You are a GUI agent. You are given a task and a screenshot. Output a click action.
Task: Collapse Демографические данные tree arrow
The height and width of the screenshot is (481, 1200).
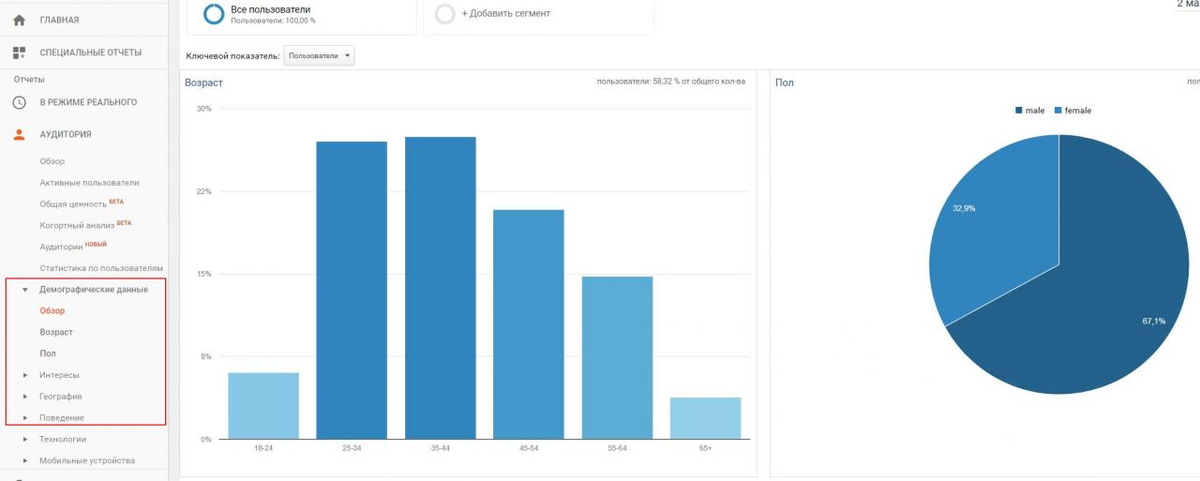pyautogui.click(x=25, y=290)
